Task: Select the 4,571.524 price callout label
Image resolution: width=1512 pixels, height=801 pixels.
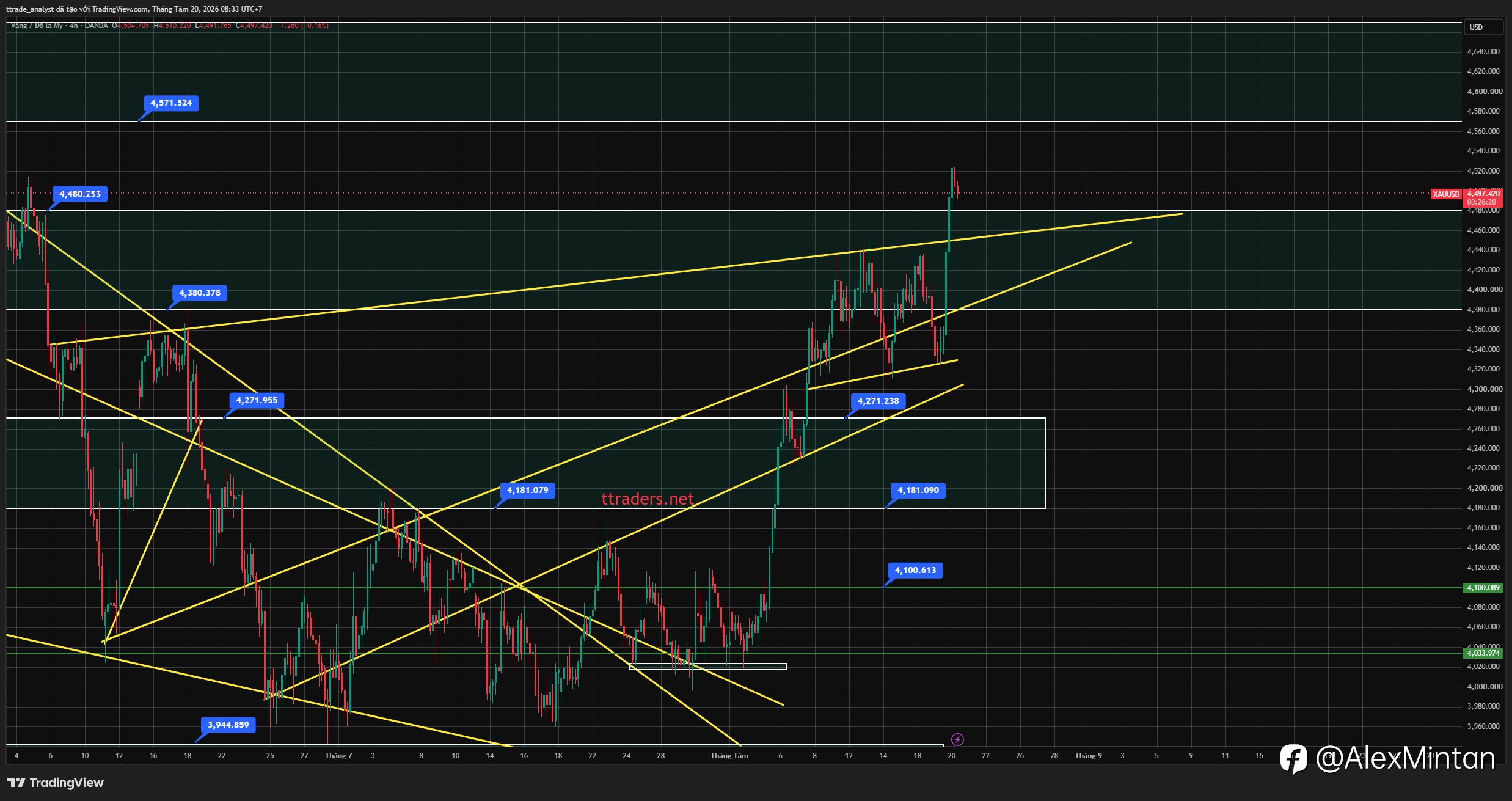Action: click(x=171, y=103)
